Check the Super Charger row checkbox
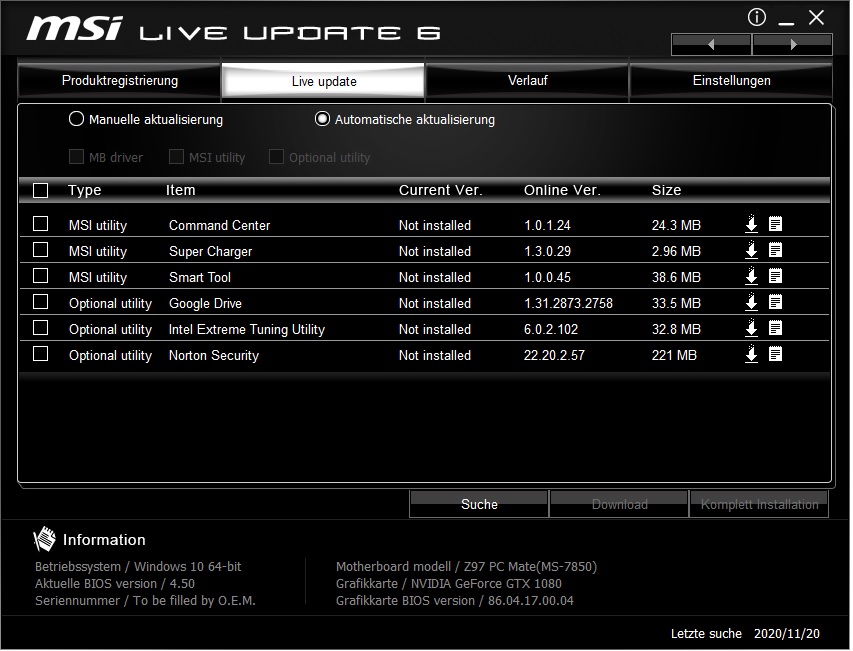 tap(41, 251)
